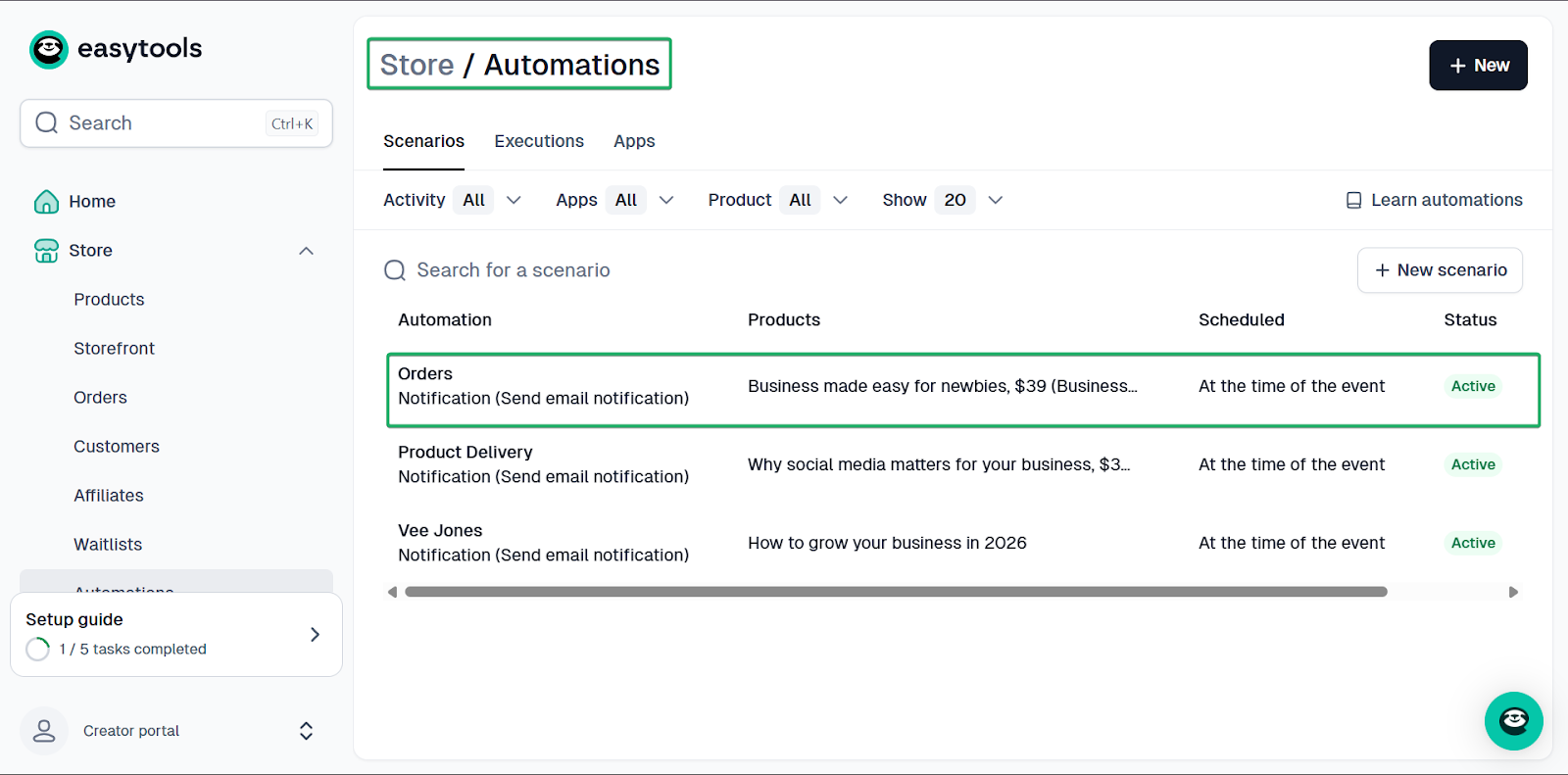
Task: Click the right arrow of horizontal scrollbar
Action: [x=1513, y=592]
